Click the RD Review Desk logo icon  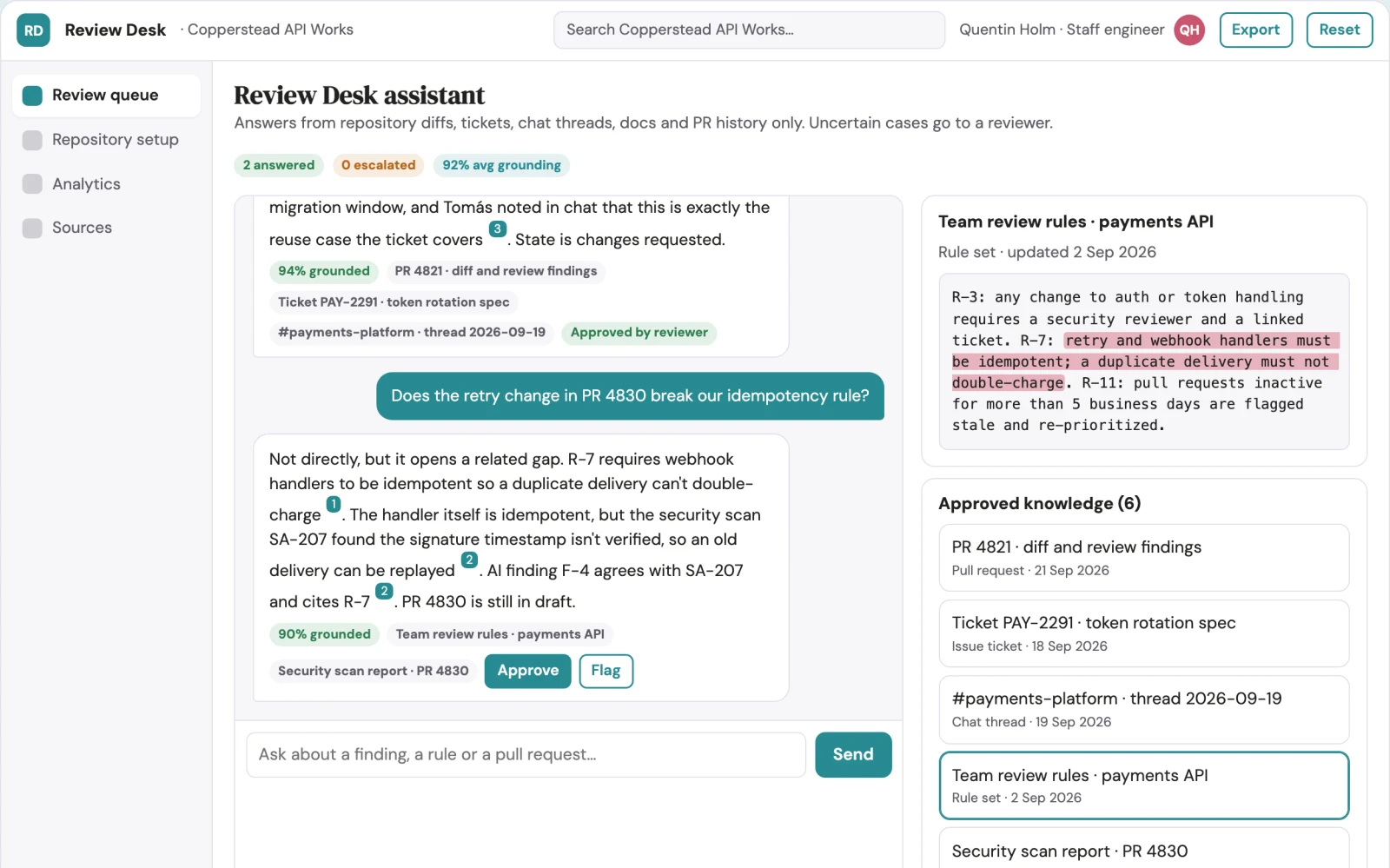33,30
